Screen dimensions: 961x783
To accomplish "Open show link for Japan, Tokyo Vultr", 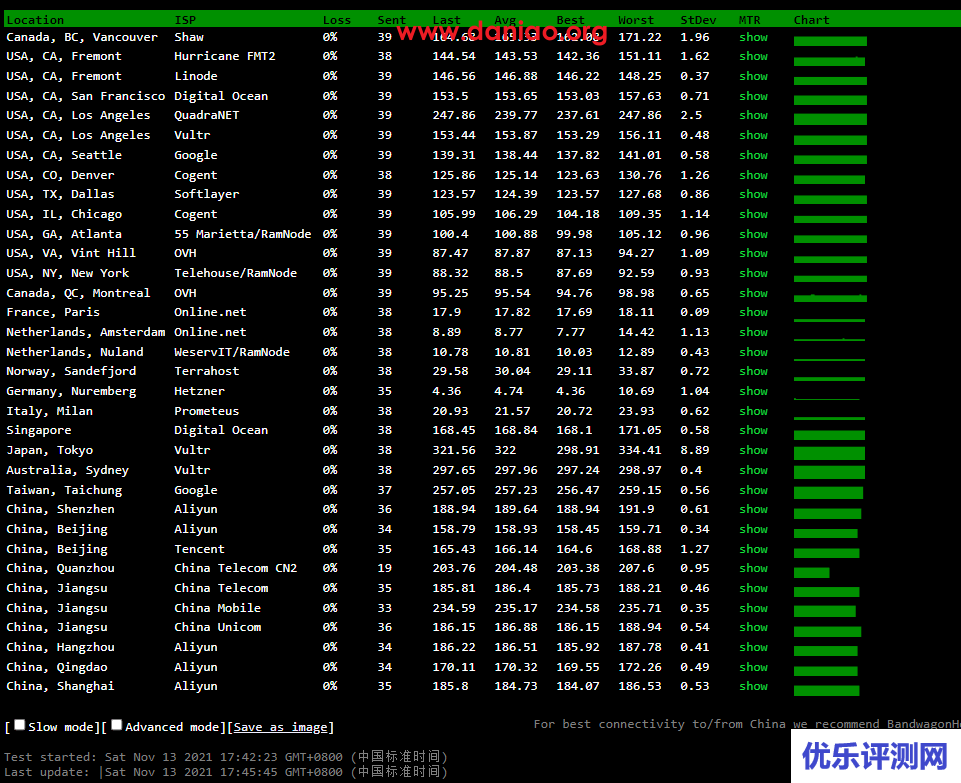I will tap(753, 450).
